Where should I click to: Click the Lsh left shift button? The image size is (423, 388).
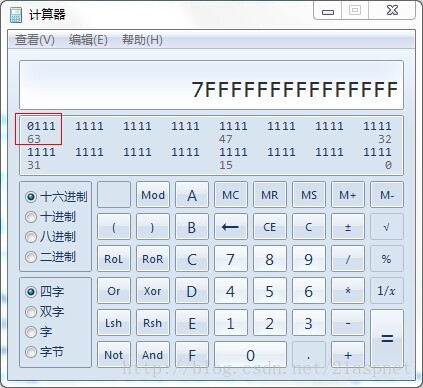[114, 323]
